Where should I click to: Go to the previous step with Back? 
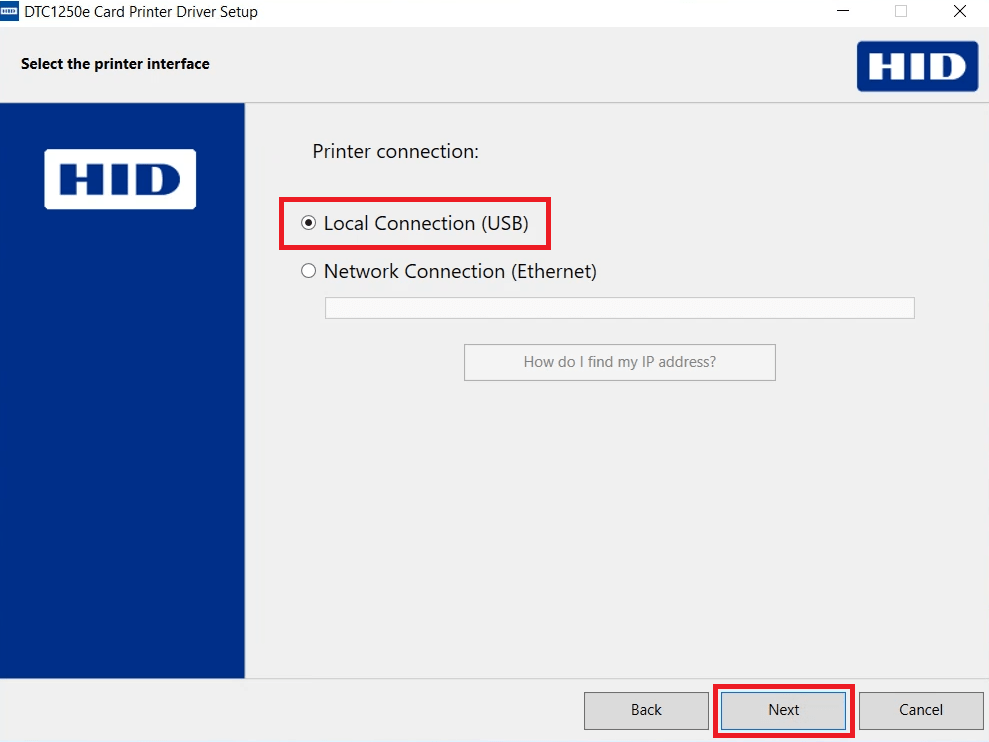click(646, 710)
